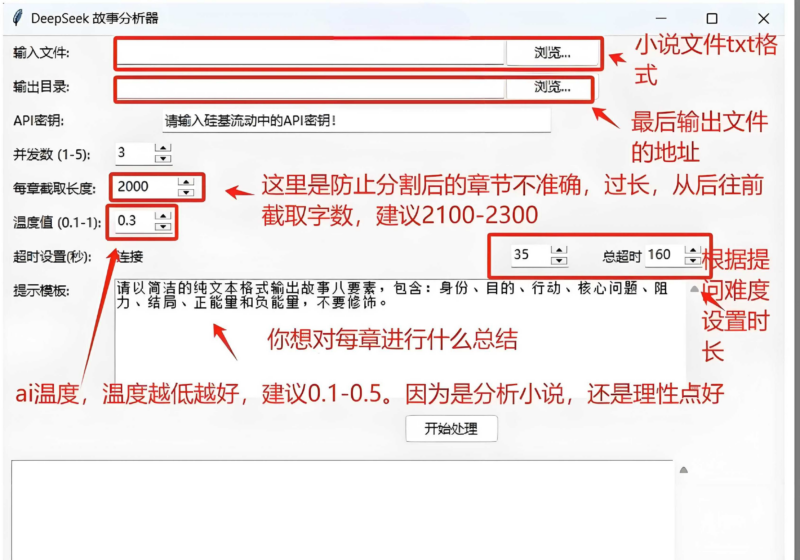Click into the API密钥 input field
Image resolution: width=800 pixels, height=560 pixels.
point(356,121)
